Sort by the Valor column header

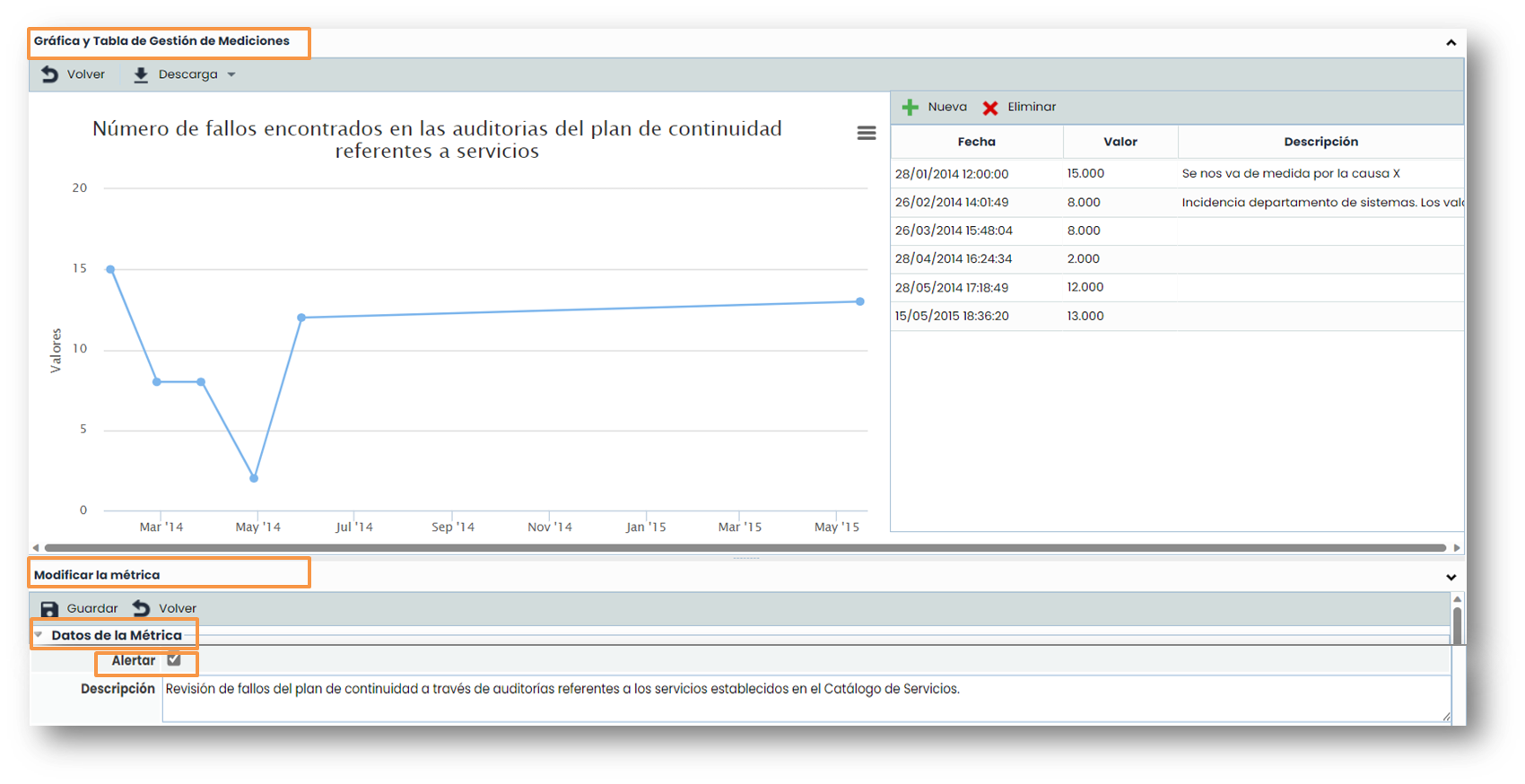[x=1120, y=142]
